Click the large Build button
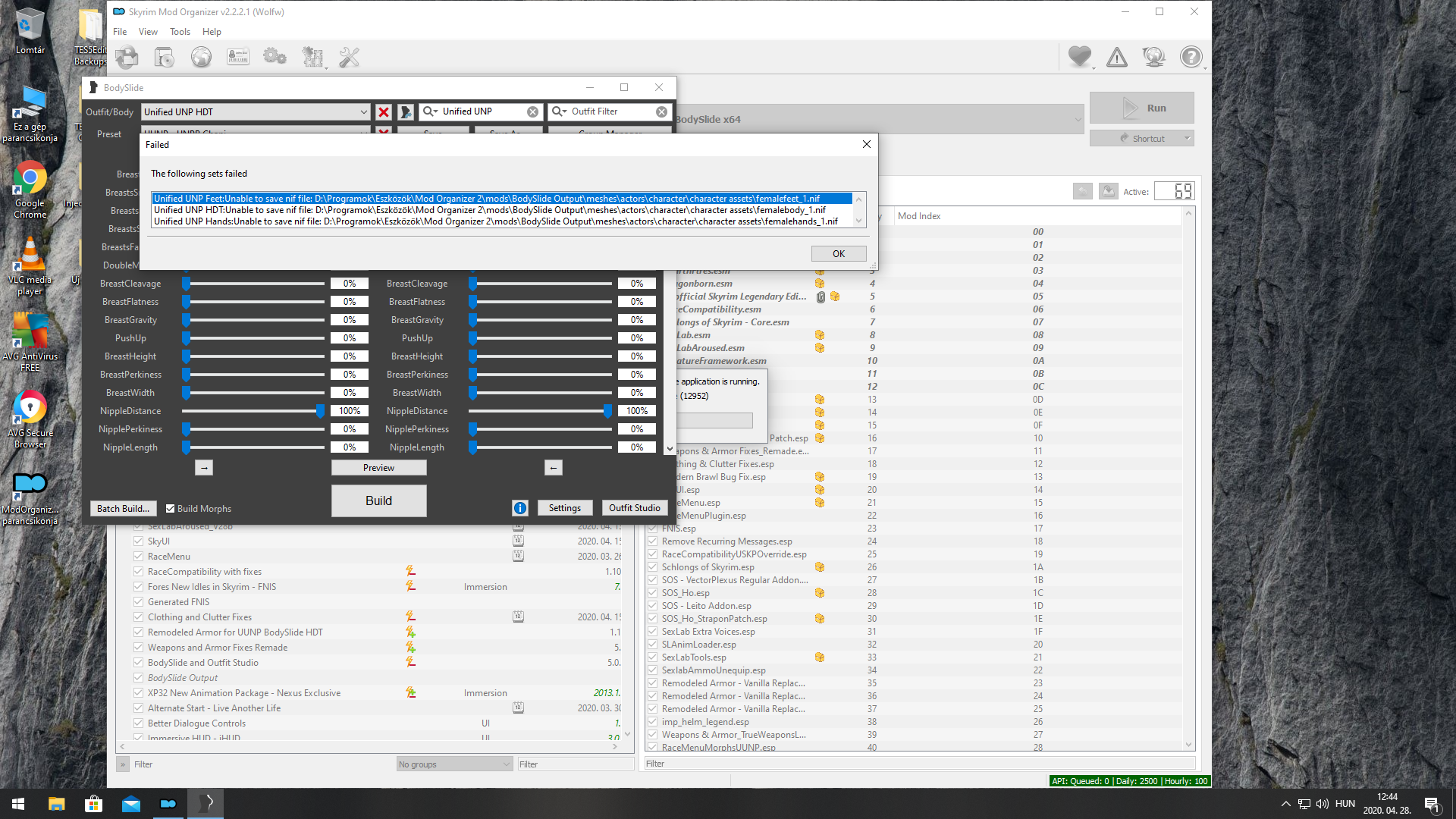Image resolution: width=1456 pixels, height=819 pixels. 378,501
